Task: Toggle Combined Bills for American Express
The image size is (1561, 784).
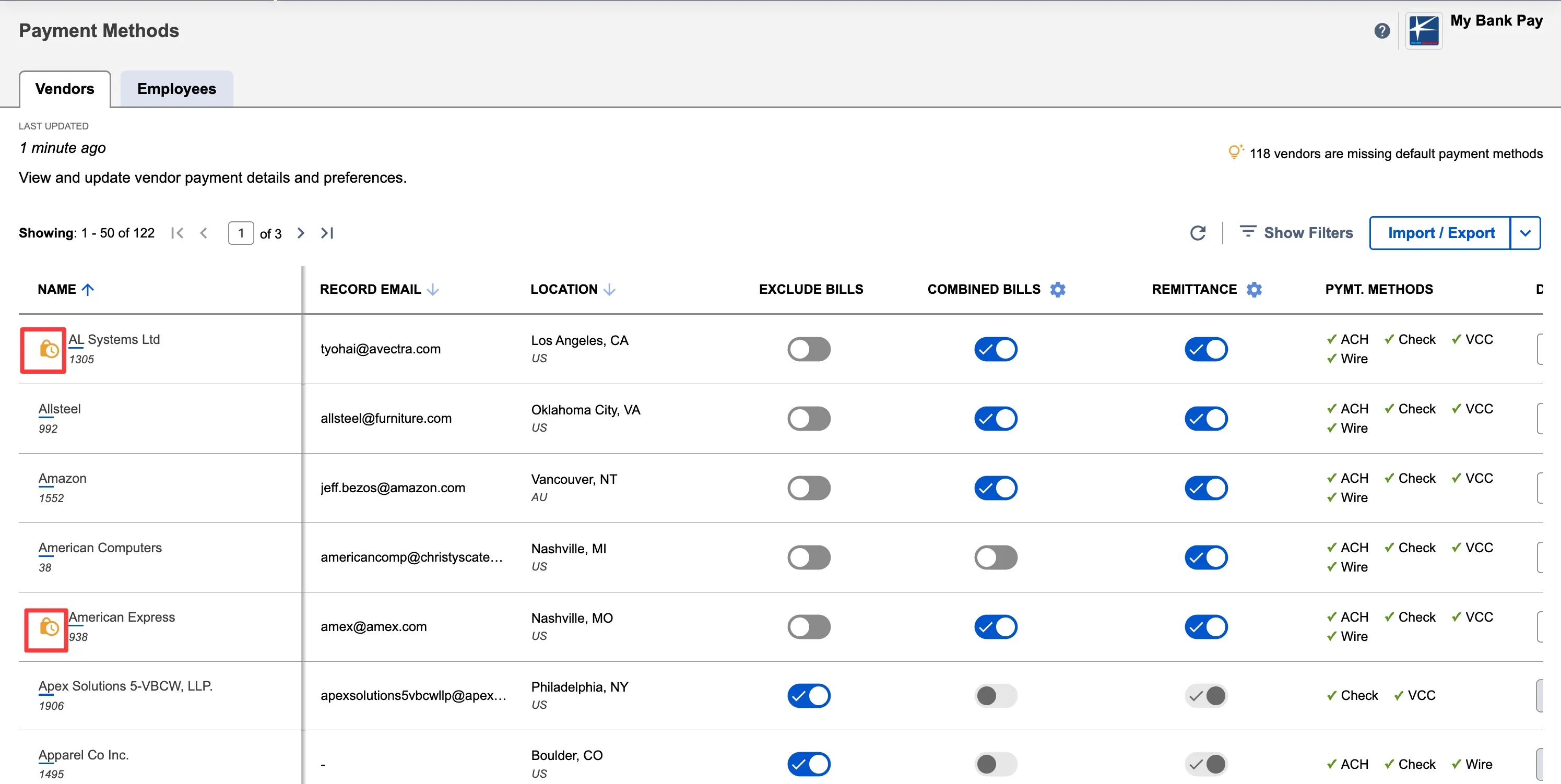Action: click(996, 626)
